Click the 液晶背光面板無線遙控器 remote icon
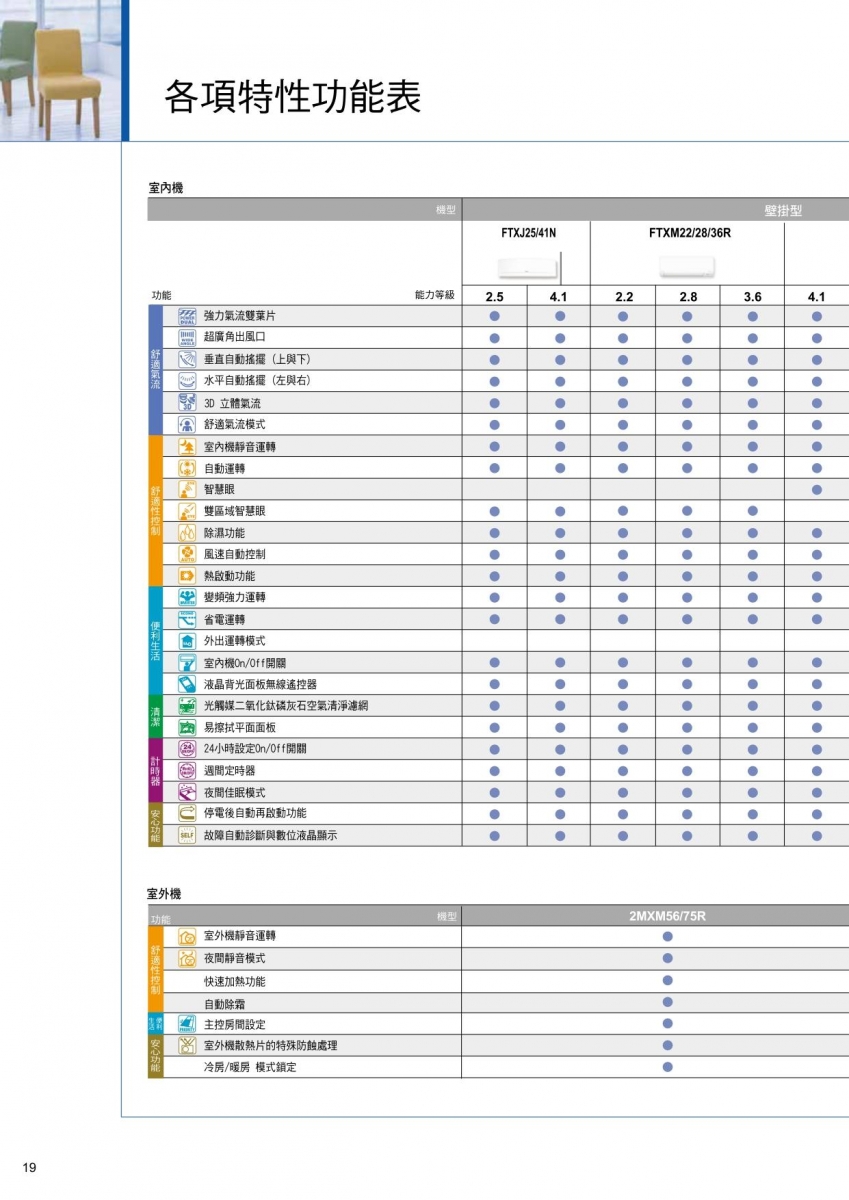Viewport: 849px width, 1200px height. 187,684
